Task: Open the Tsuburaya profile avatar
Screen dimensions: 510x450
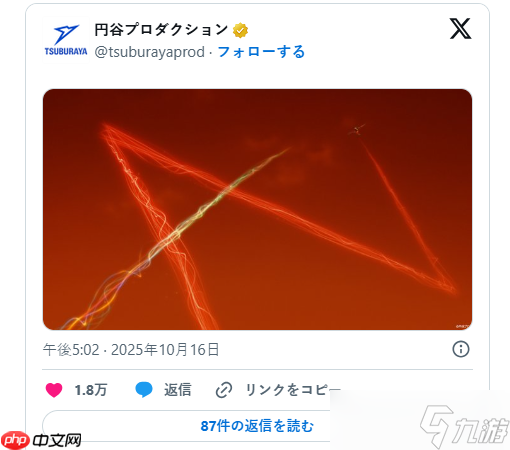Action: coord(66,40)
